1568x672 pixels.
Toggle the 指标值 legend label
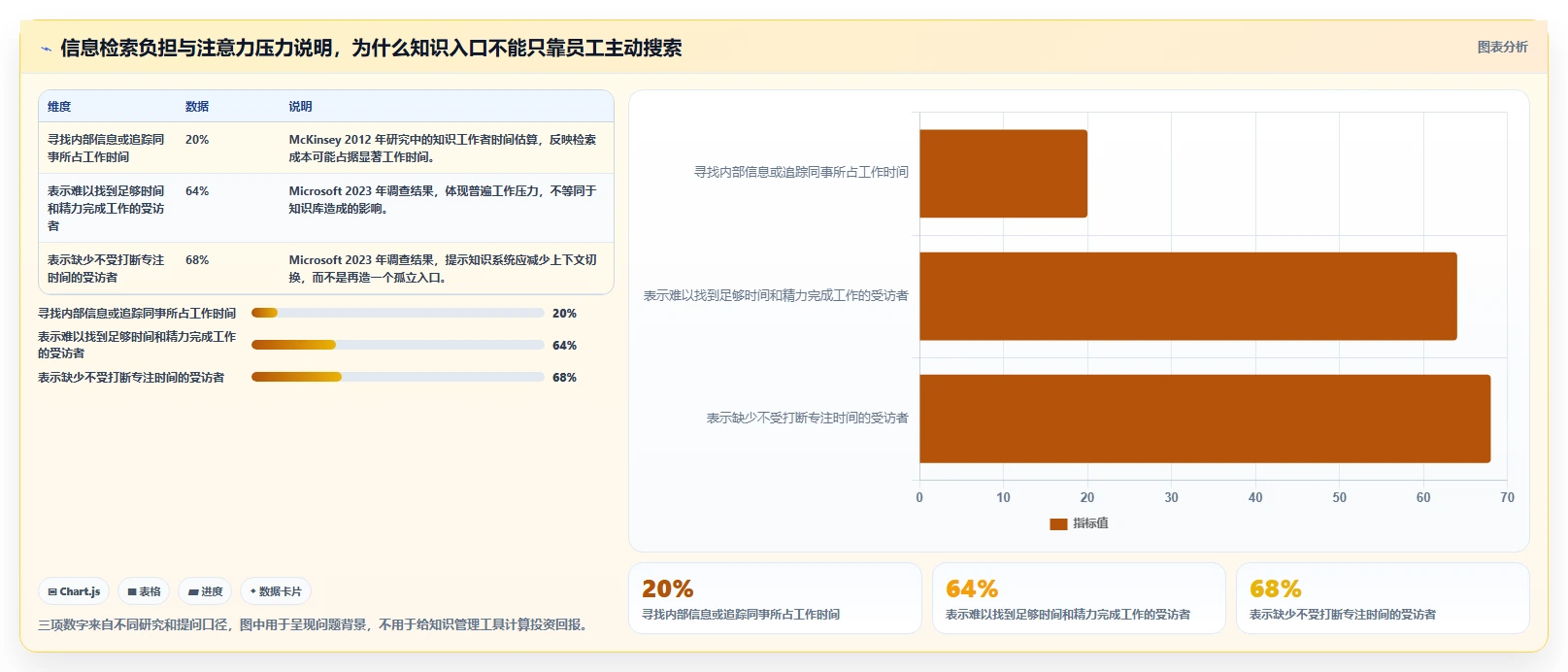tap(1090, 523)
